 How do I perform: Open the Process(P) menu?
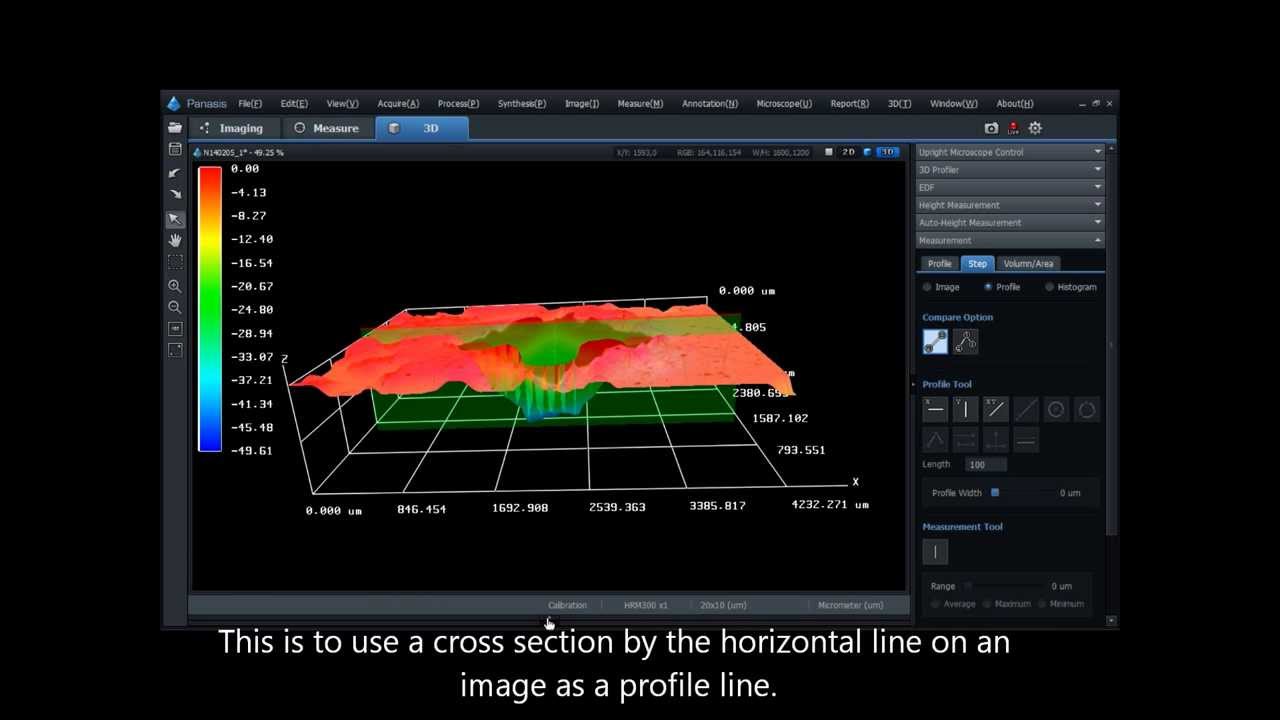458,103
